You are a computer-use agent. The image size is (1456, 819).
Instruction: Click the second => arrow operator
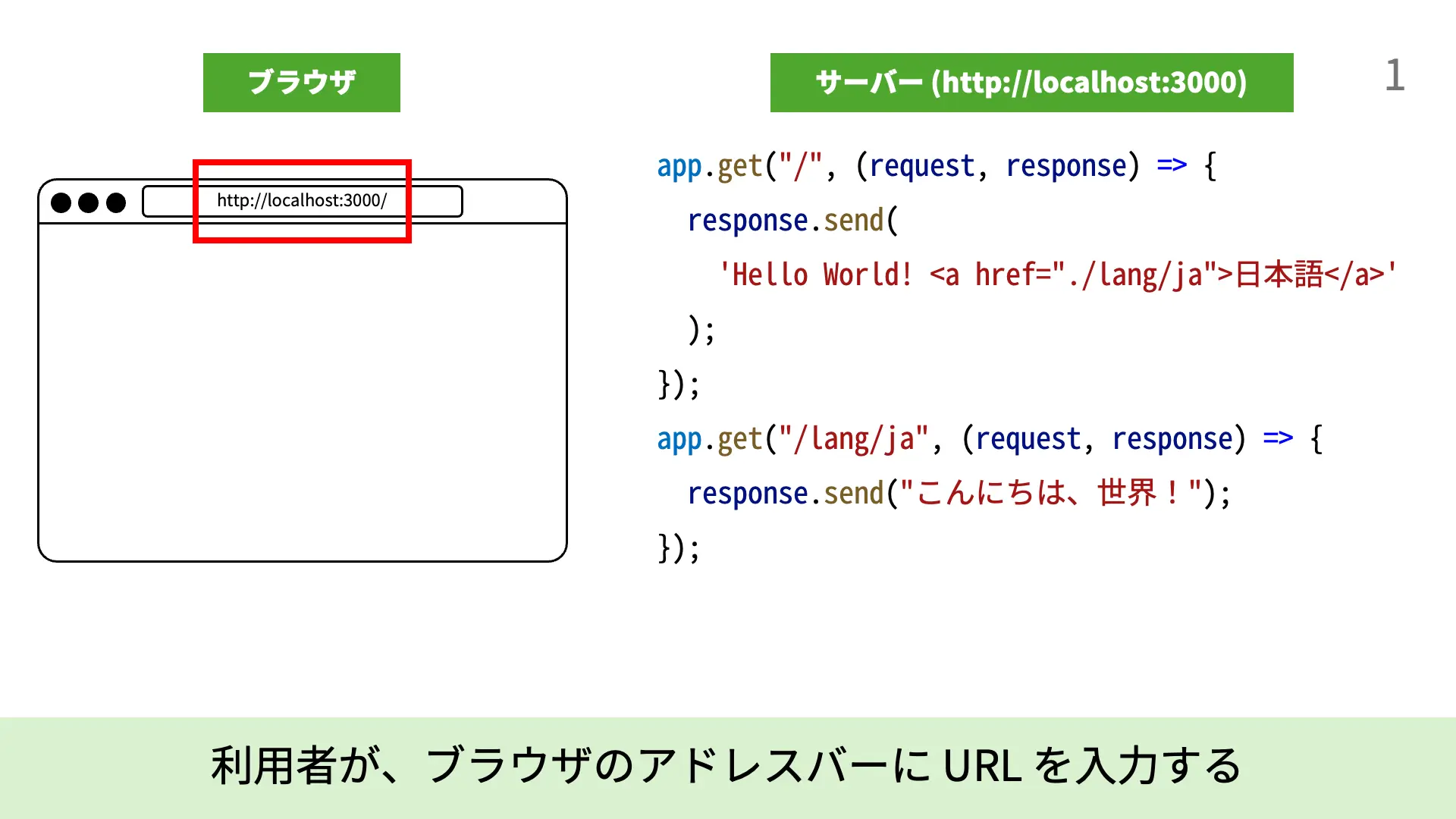[x=1278, y=438]
